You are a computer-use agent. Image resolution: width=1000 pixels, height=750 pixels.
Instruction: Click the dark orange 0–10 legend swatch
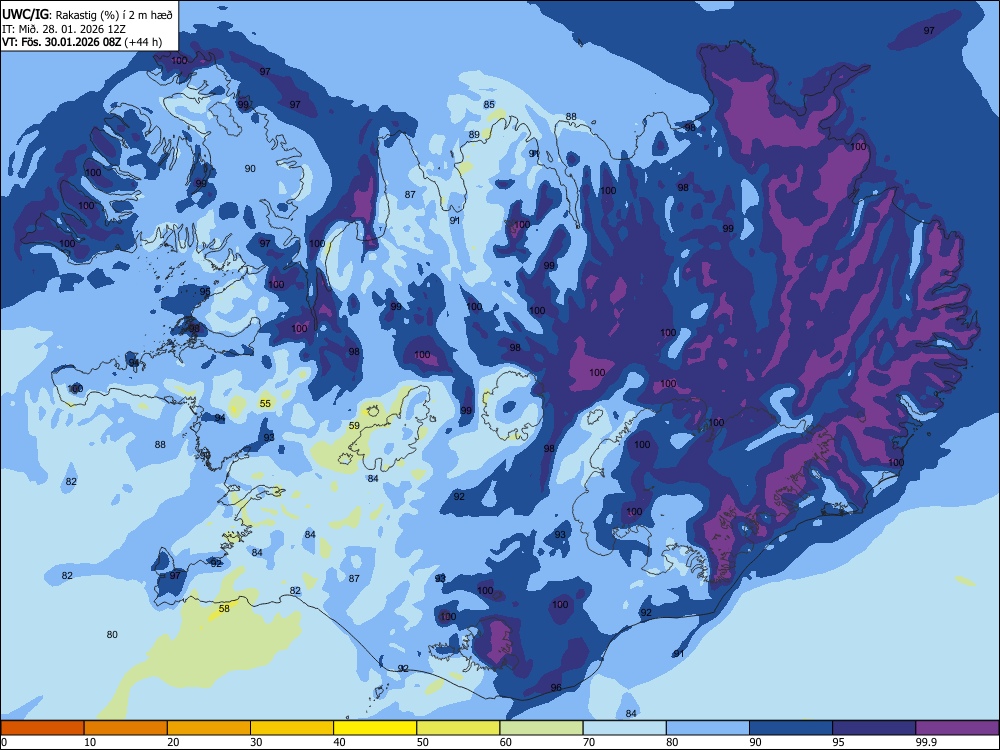pos(42,728)
